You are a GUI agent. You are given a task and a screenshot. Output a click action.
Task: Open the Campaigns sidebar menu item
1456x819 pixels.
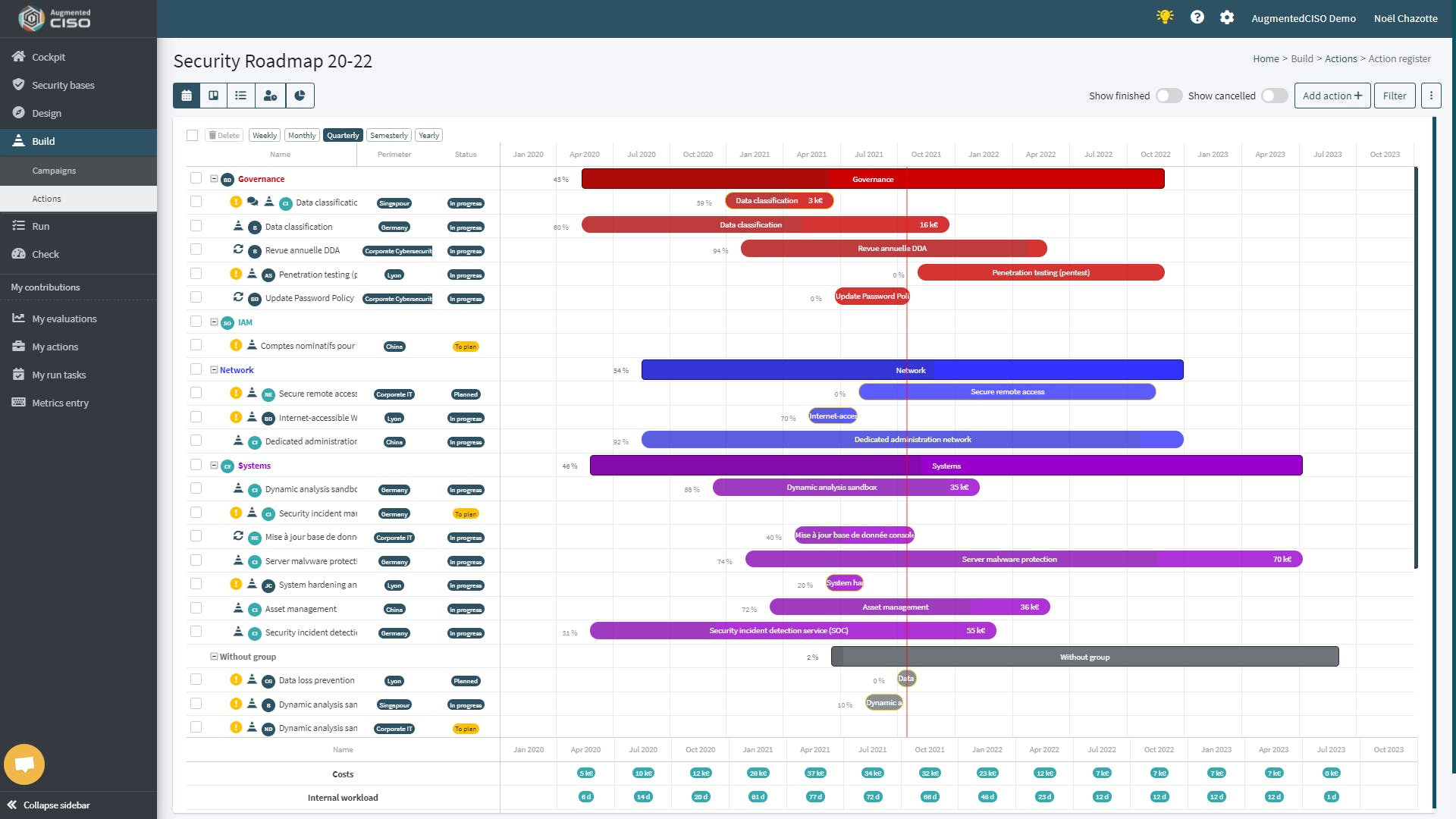tap(54, 171)
